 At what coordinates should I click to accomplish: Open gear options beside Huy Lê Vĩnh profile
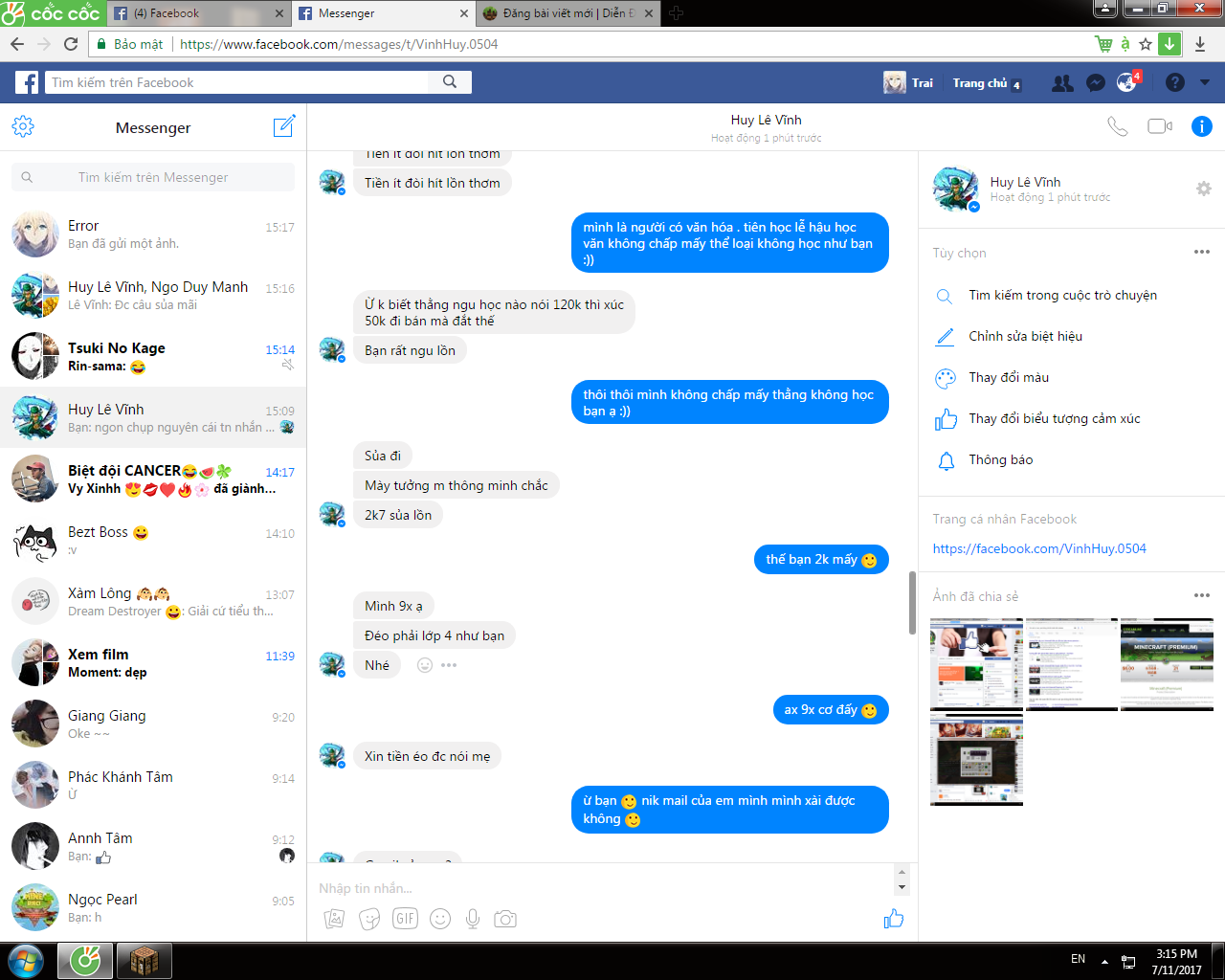pos(1204,189)
